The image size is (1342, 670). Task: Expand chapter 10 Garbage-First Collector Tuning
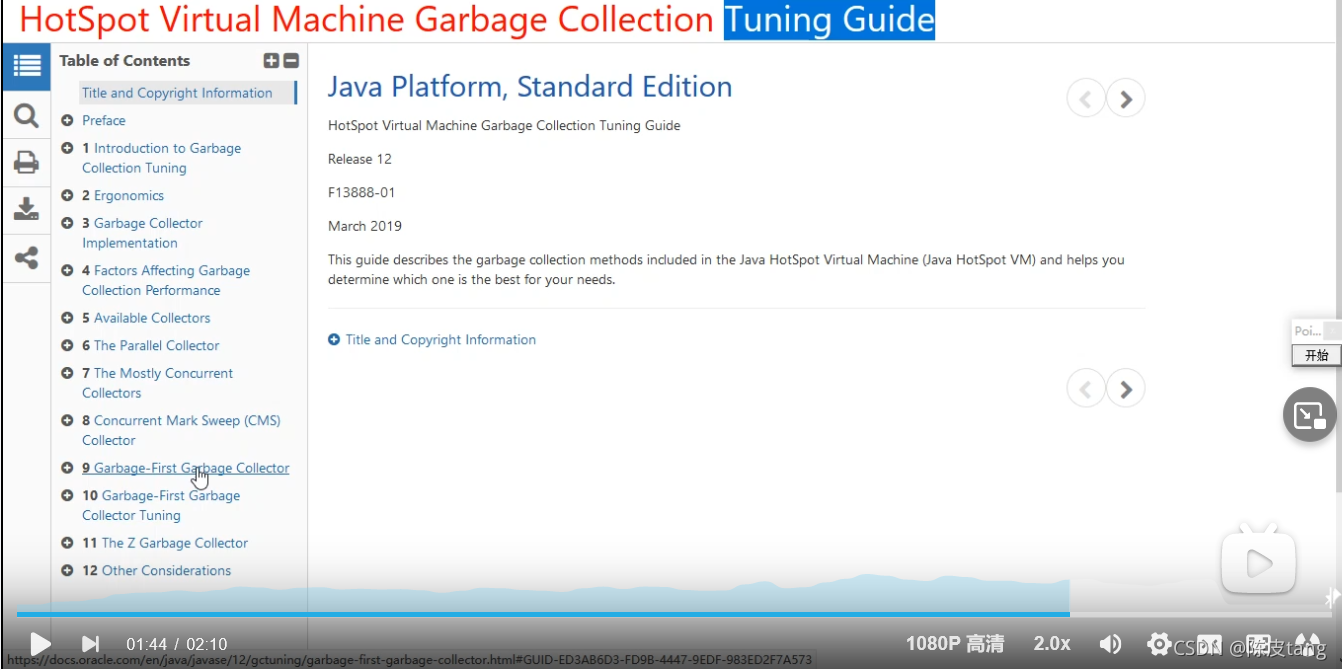tap(67, 496)
